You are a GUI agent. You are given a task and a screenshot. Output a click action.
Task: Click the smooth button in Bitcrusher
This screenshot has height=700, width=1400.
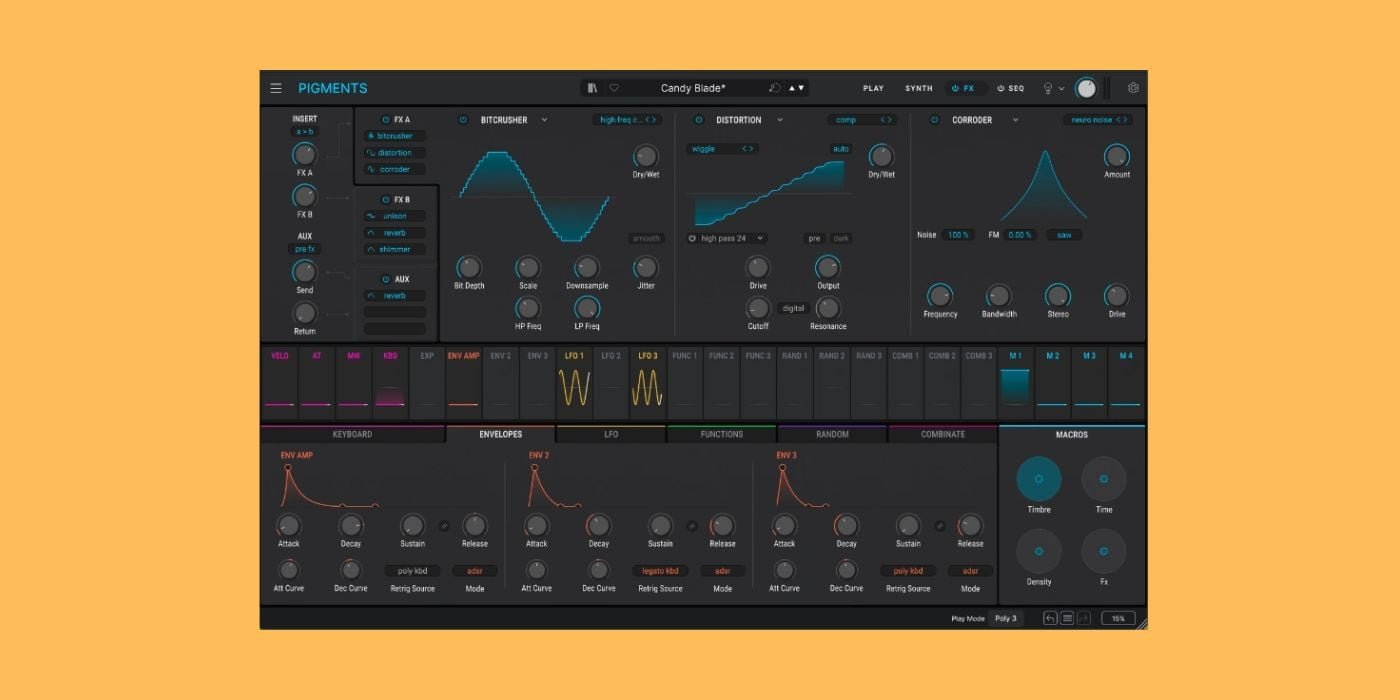pos(646,238)
